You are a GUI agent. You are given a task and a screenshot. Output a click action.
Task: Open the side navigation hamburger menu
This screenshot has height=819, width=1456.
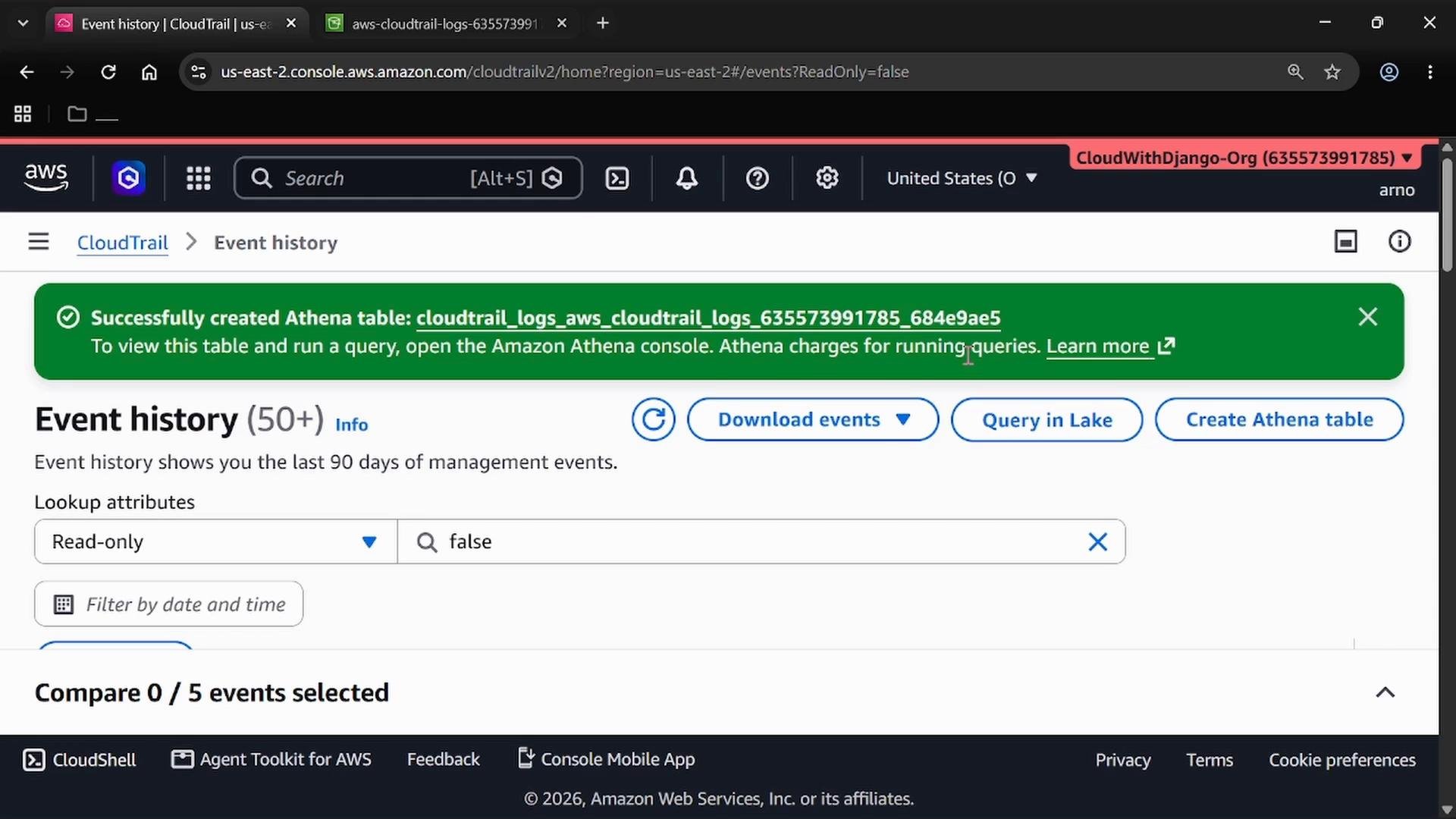point(39,242)
